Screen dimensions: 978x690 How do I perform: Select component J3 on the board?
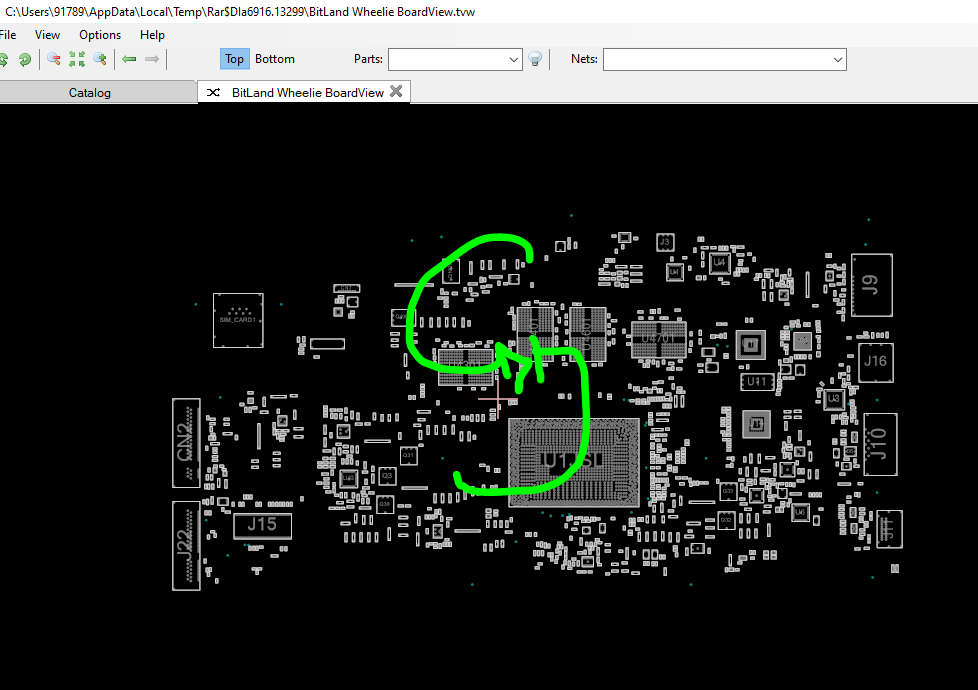(x=665, y=241)
